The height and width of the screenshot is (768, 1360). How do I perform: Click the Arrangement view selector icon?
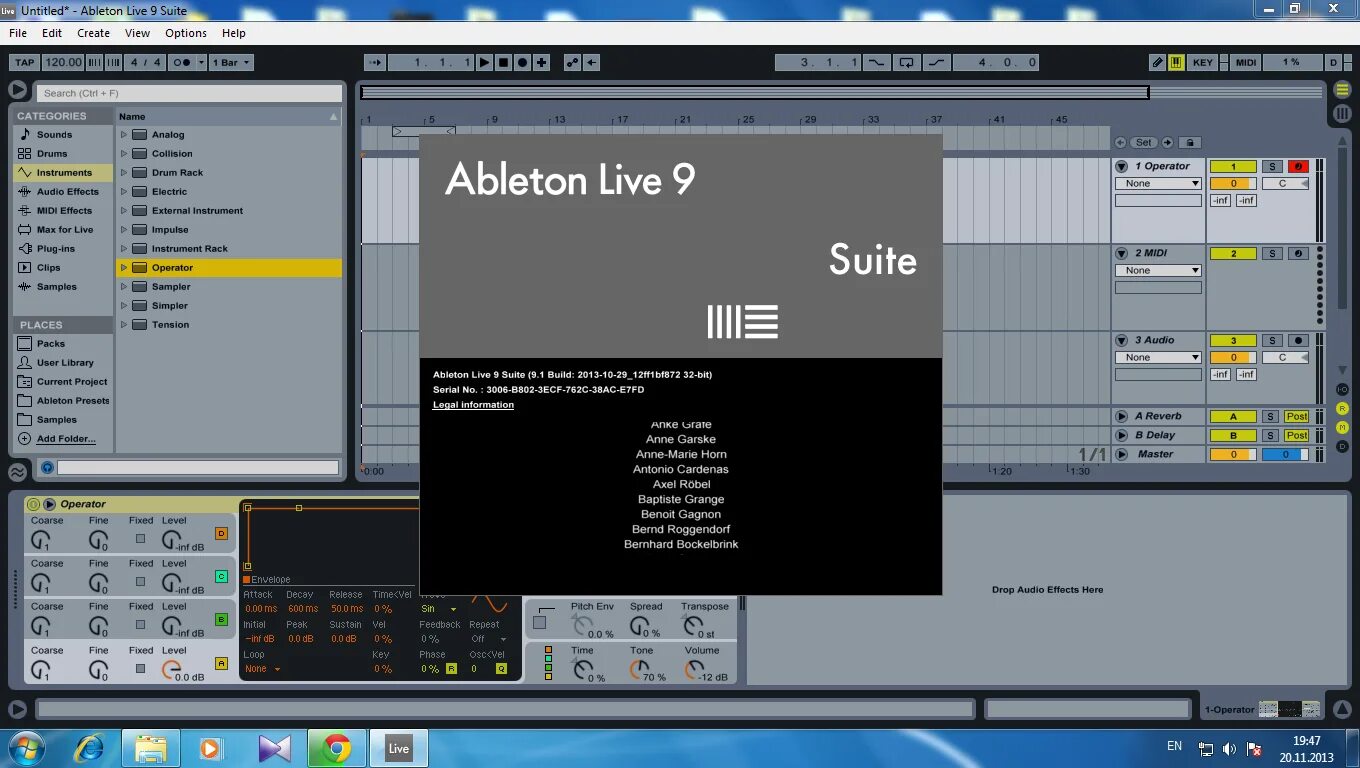click(x=1342, y=90)
